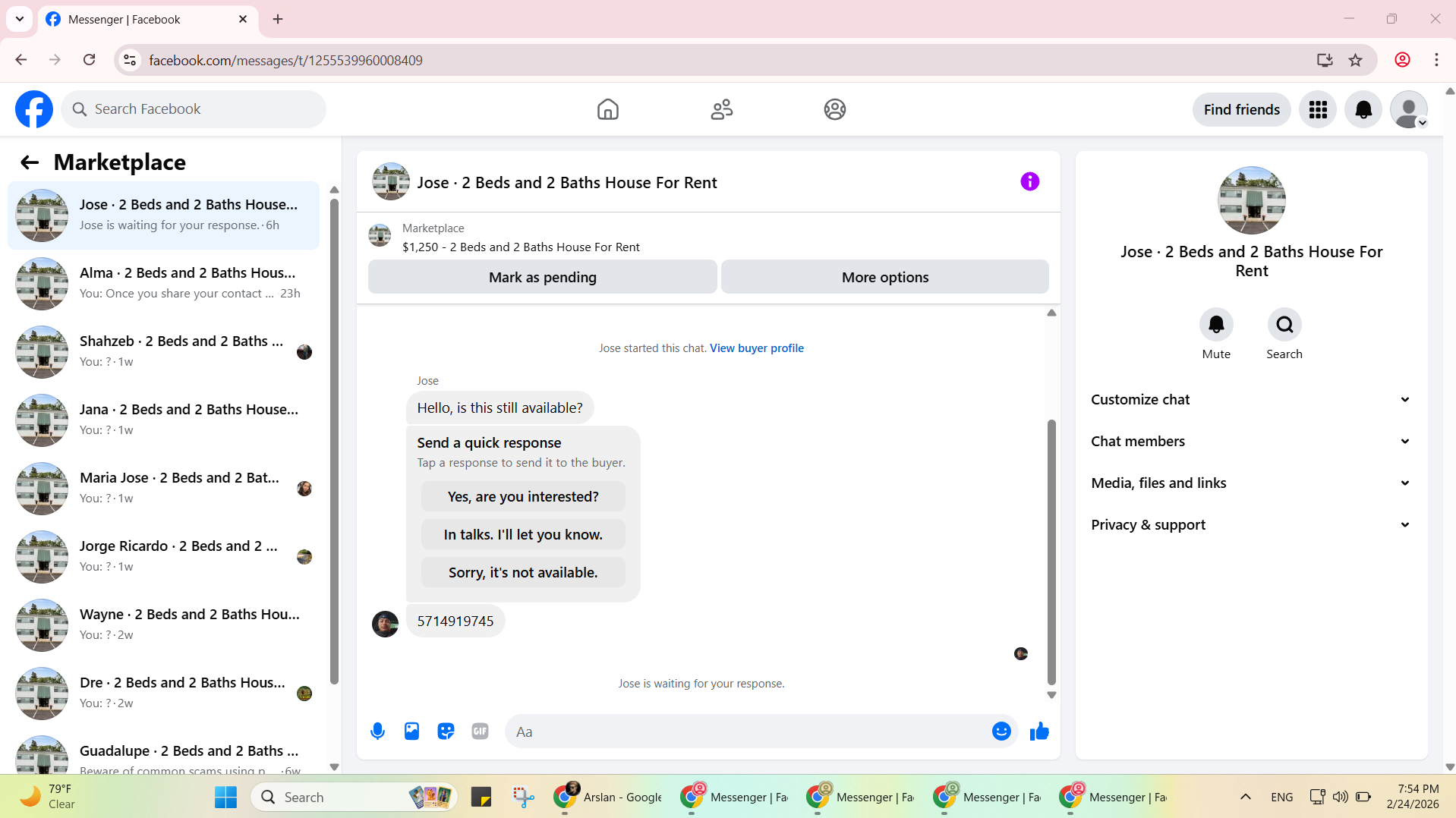This screenshot has width=1456, height=818.
Task: Click the message bubble 5714919745
Action: point(455,621)
